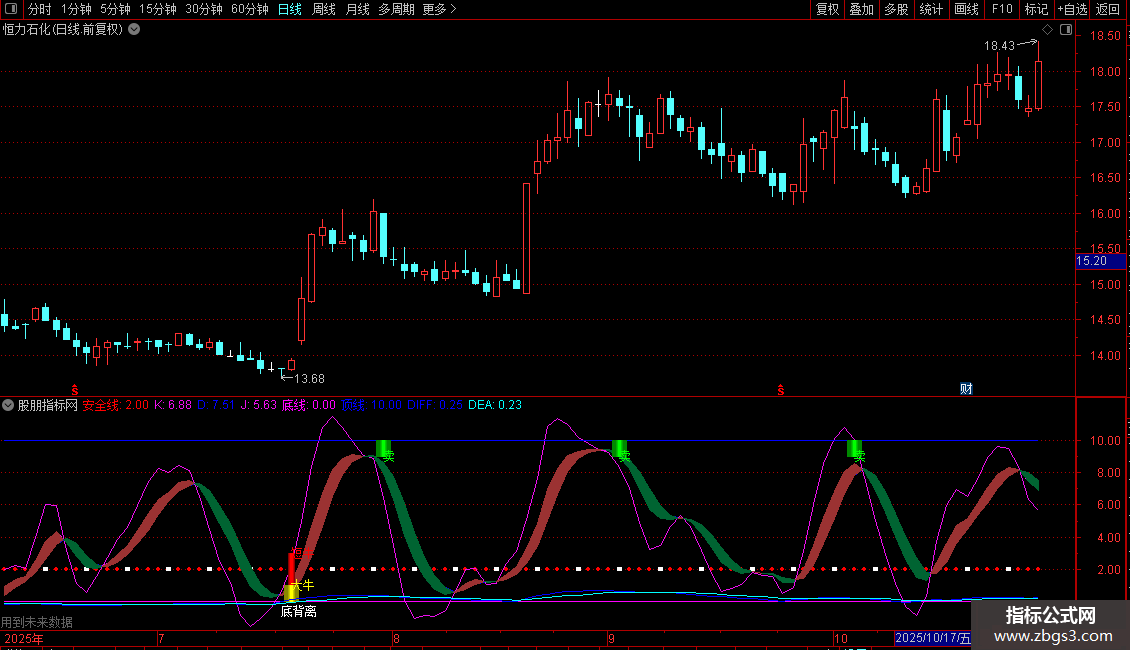The height and width of the screenshot is (650, 1130).
Task: Toggle the right info panel icon
Action: (1066, 30)
